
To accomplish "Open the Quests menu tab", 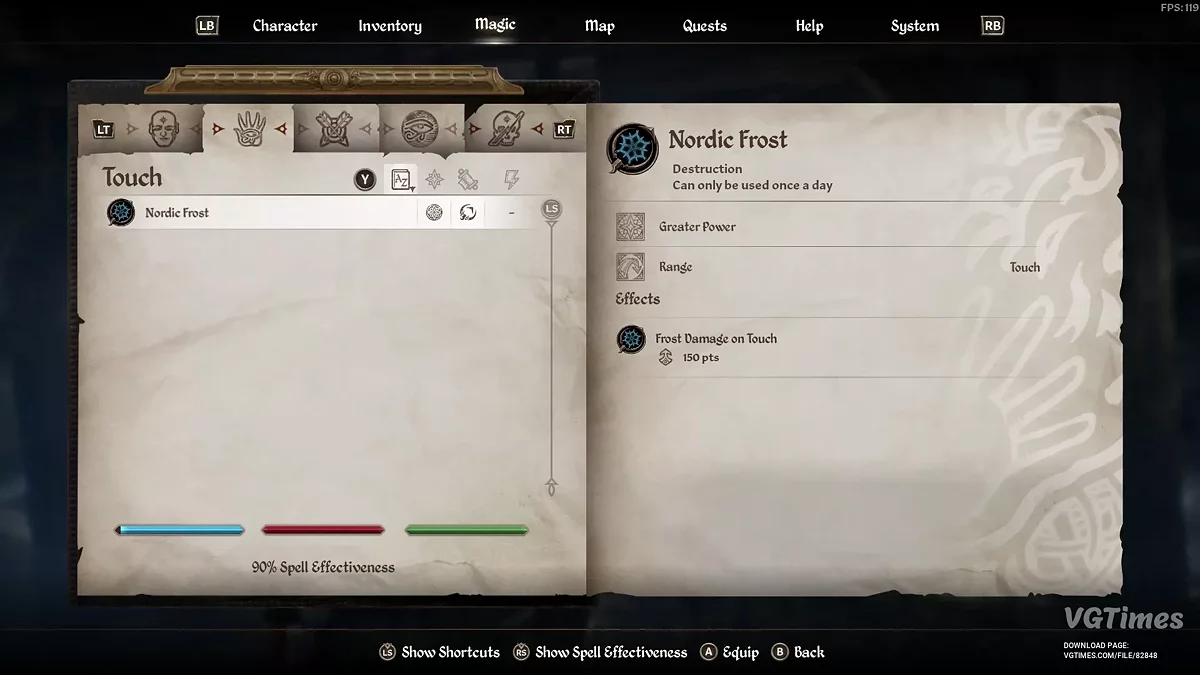I will [705, 26].
